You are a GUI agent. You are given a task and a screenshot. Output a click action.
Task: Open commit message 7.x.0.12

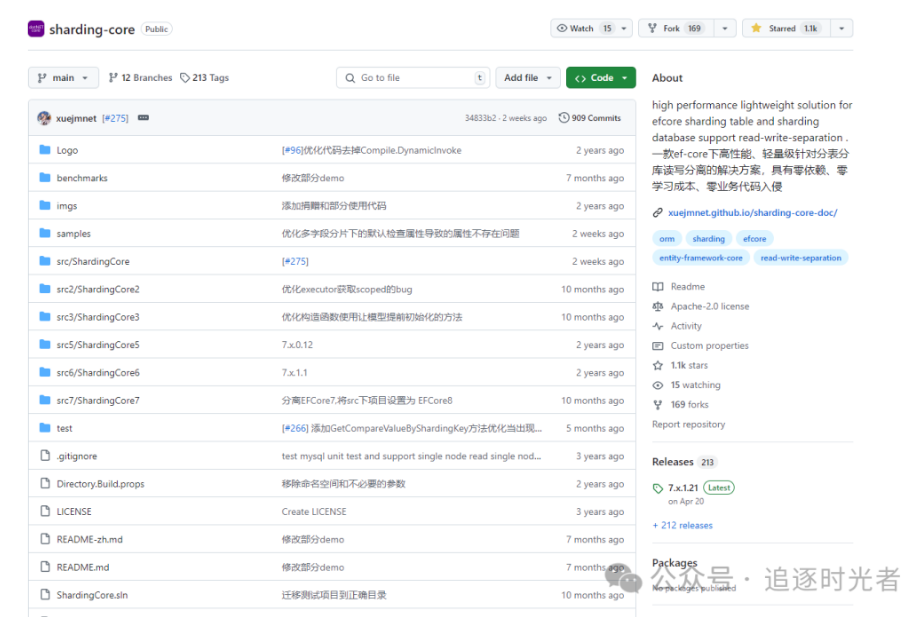click(x=297, y=345)
